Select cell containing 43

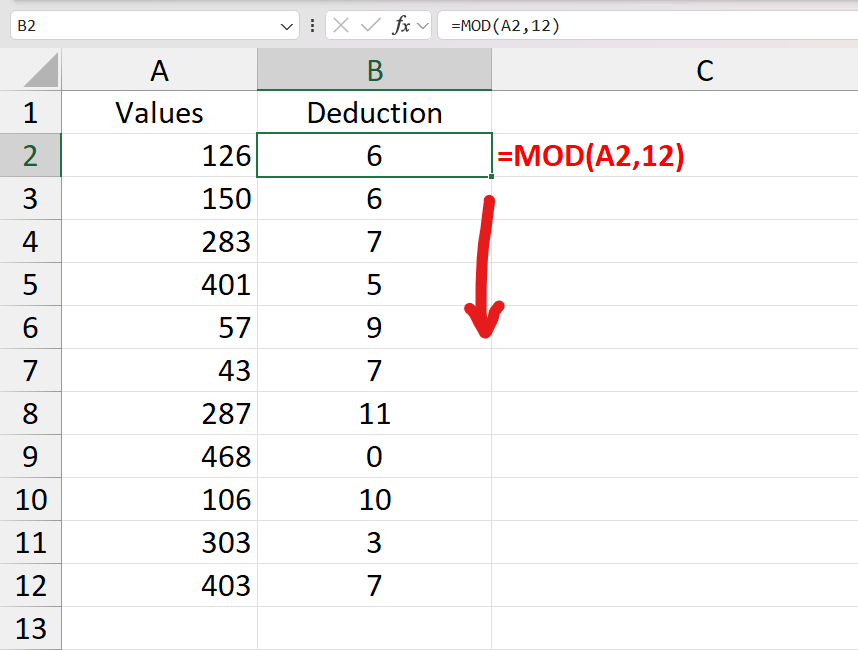point(159,370)
